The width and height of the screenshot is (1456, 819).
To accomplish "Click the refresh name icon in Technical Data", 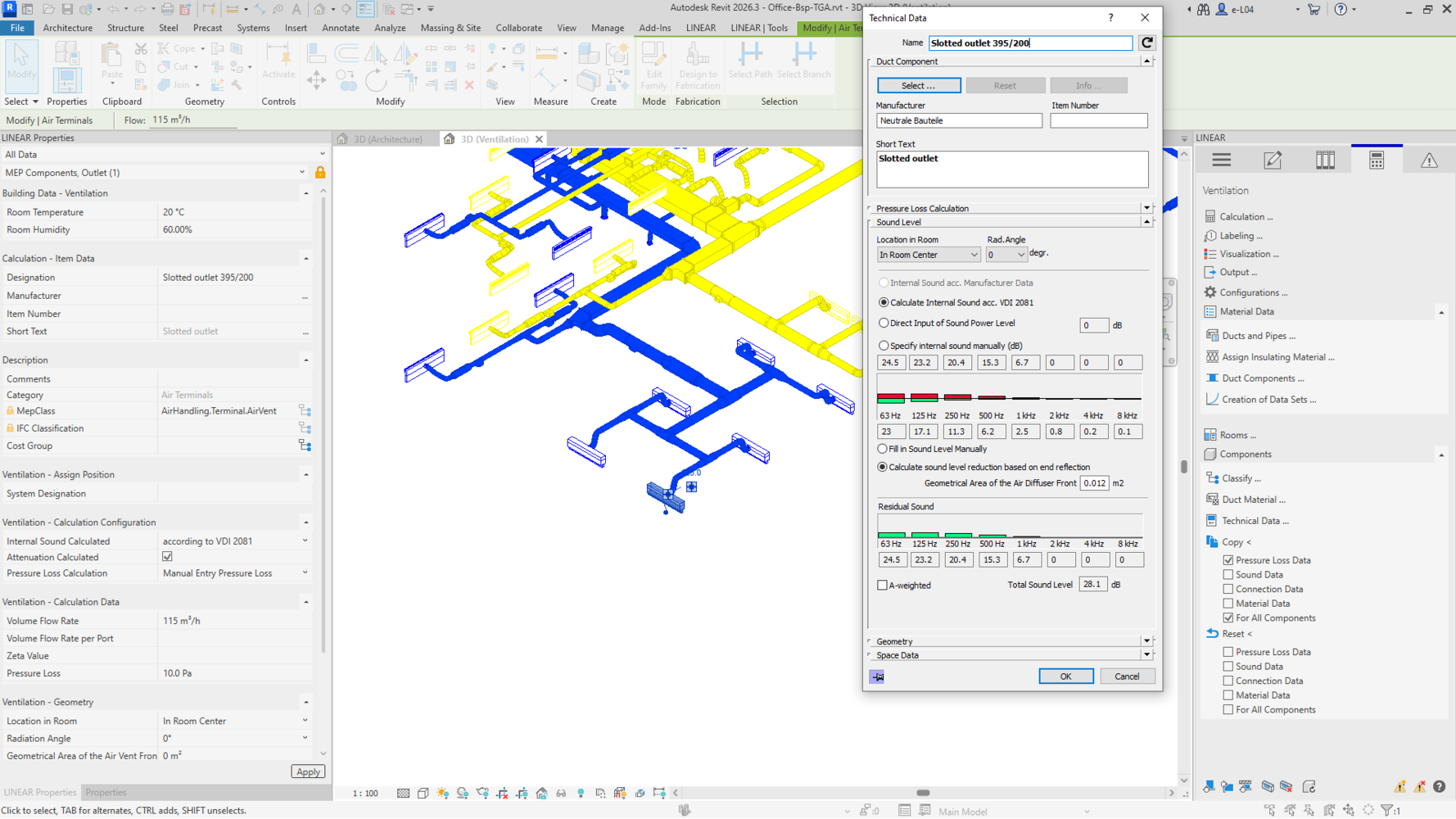I will (x=1147, y=43).
